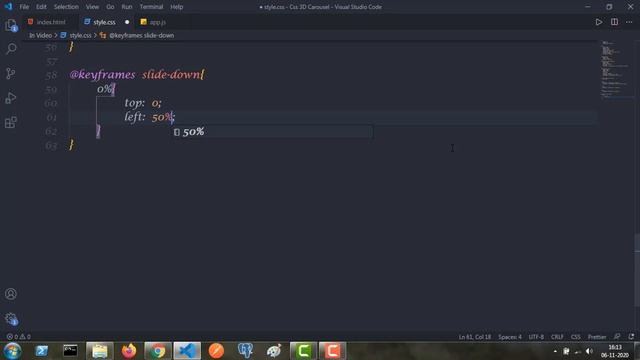Screen dimensions: 640x360
Task: Change file encoding UTF-8
Action: tap(536, 337)
